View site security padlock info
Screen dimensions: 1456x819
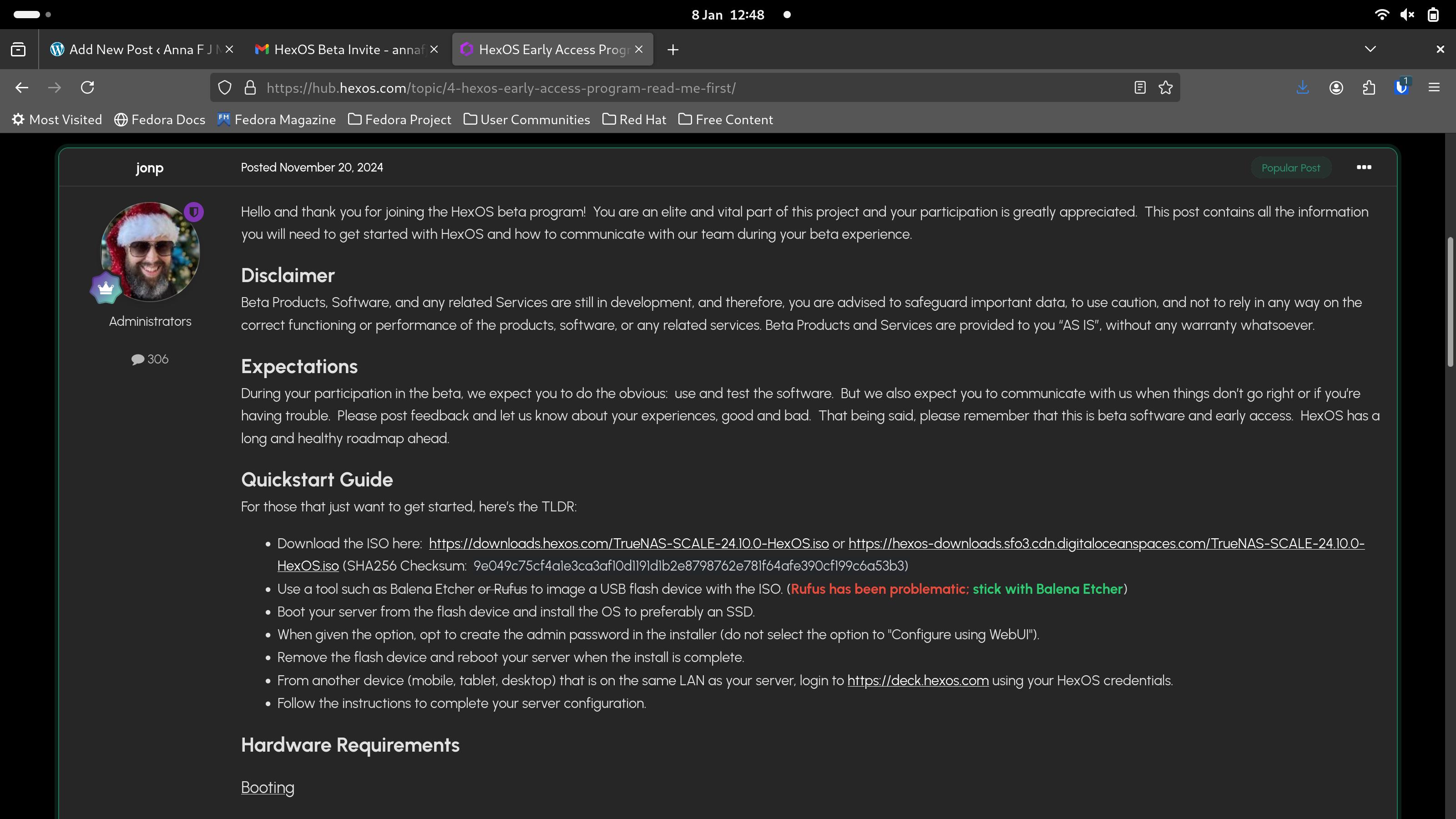tap(250, 88)
